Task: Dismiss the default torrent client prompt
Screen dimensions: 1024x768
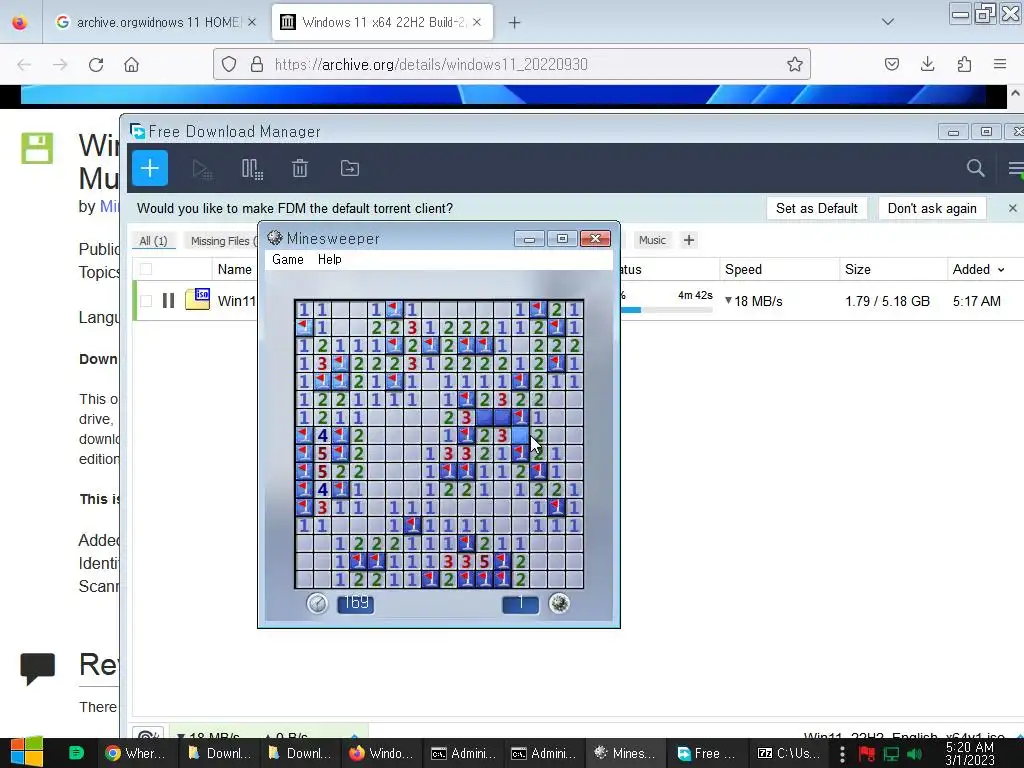Action: pos(1012,208)
